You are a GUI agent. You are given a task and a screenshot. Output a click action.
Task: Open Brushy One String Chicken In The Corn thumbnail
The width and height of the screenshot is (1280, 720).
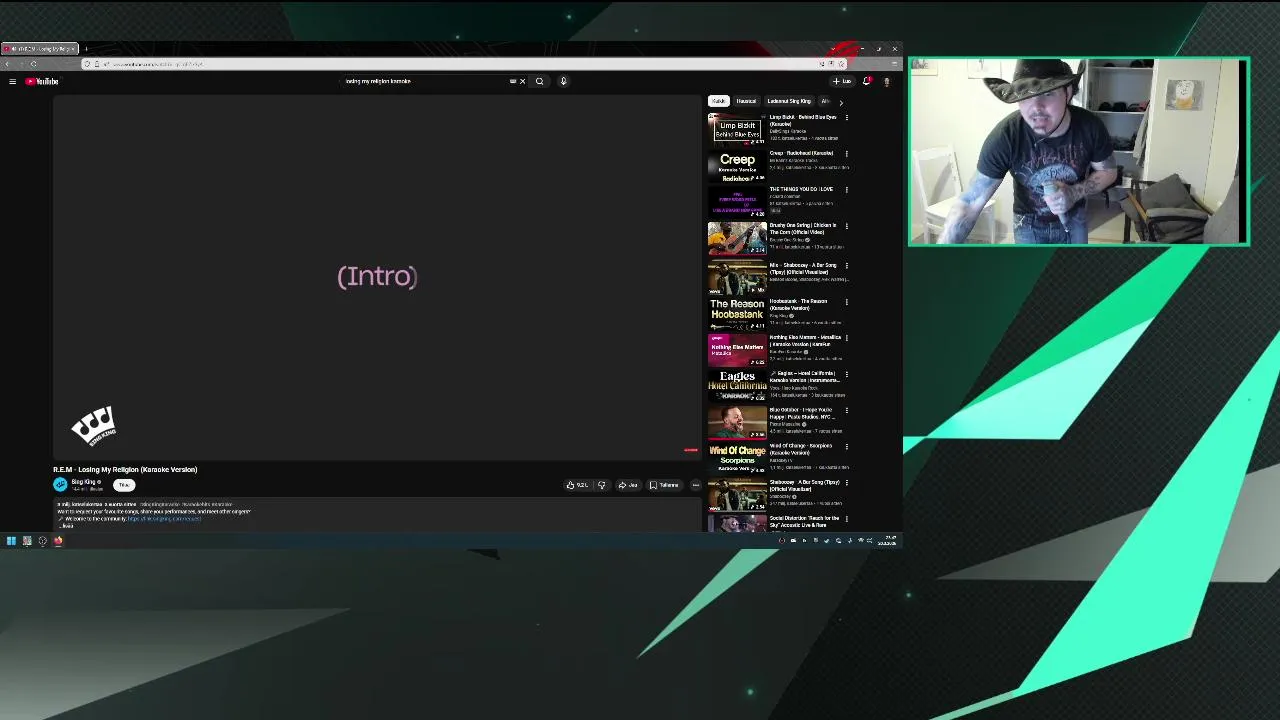(x=737, y=238)
